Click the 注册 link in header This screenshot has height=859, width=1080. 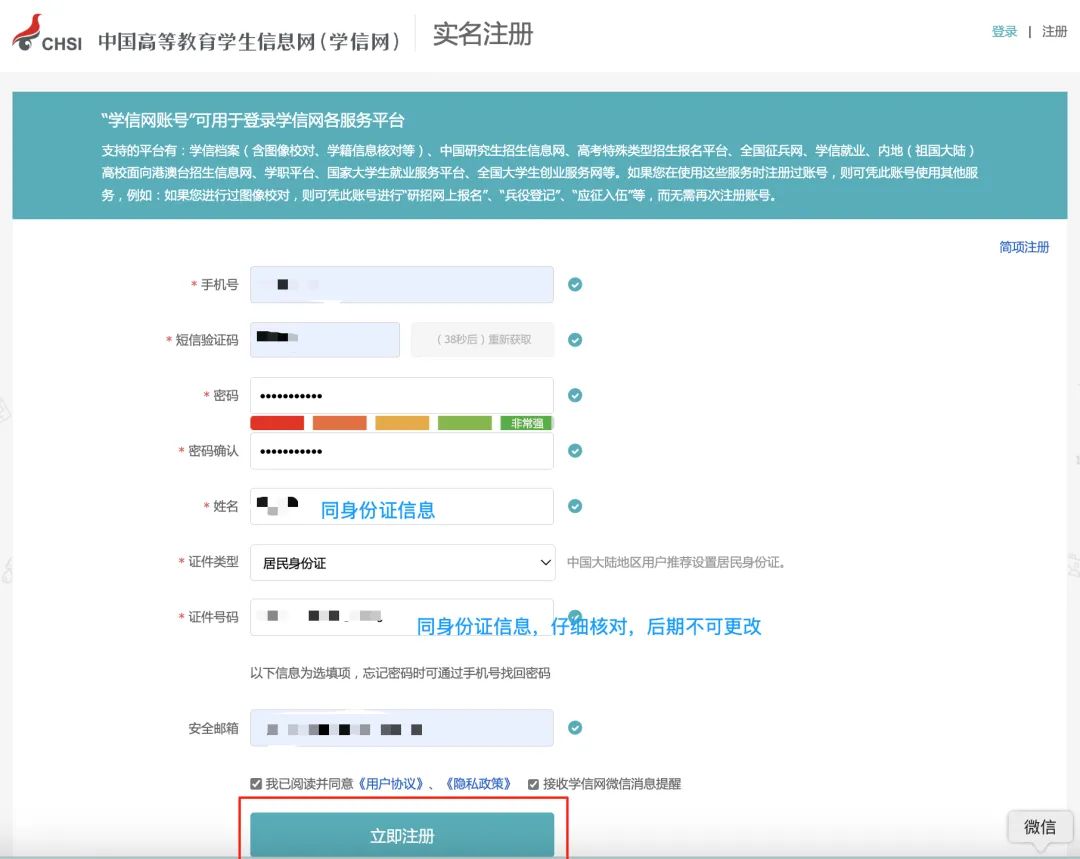click(x=1055, y=32)
